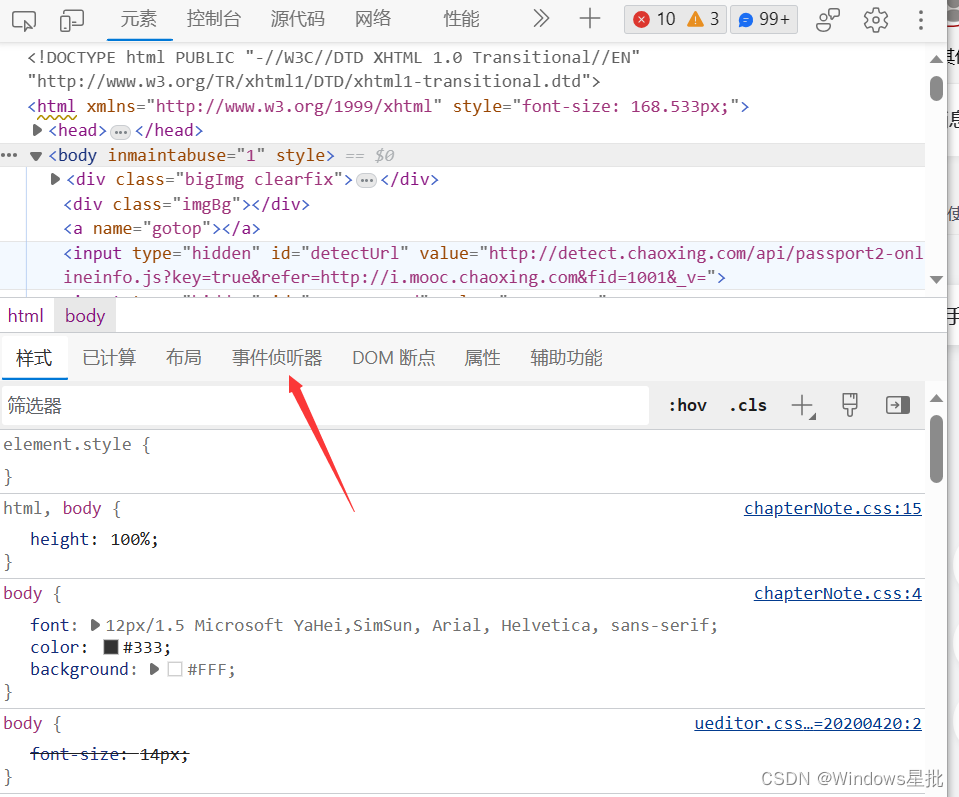Switch to the 源代码 tab
Image resolution: width=959 pixels, height=797 pixels.
[297, 20]
